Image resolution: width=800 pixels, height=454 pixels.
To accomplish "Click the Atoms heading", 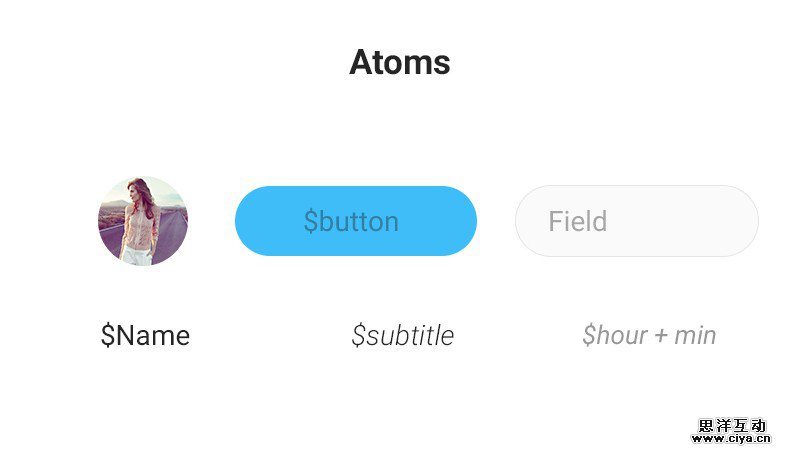I will (x=400, y=63).
